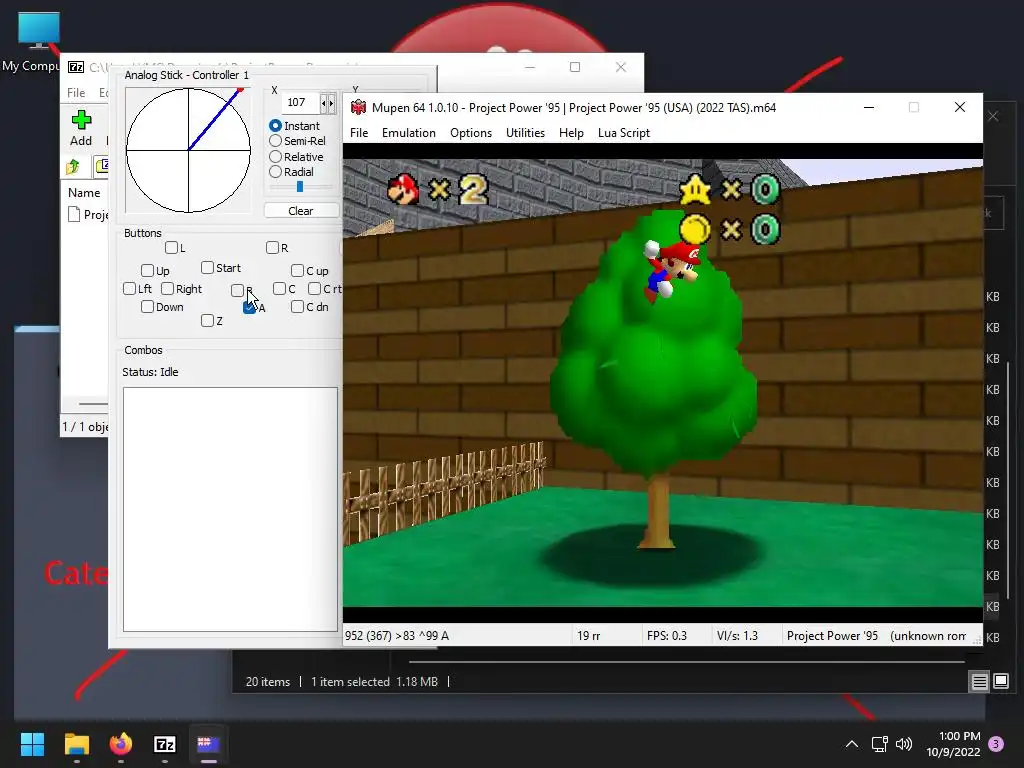Click the 7z icon in 7-Zip title bar
The width and height of the screenshot is (1024, 768).
pos(76,67)
